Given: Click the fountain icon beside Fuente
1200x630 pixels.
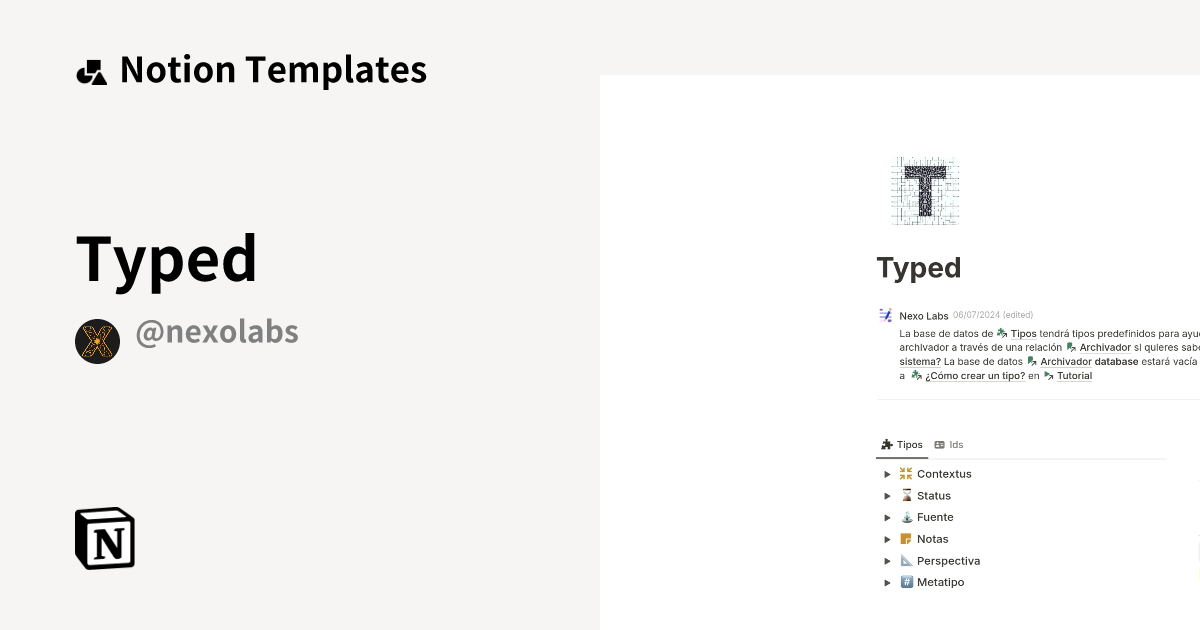Looking at the screenshot, I should pos(906,517).
